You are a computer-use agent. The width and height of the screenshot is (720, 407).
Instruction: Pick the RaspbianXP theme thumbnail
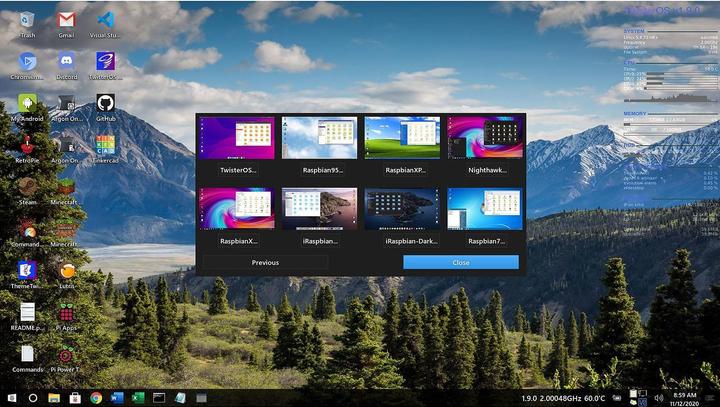click(402, 138)
